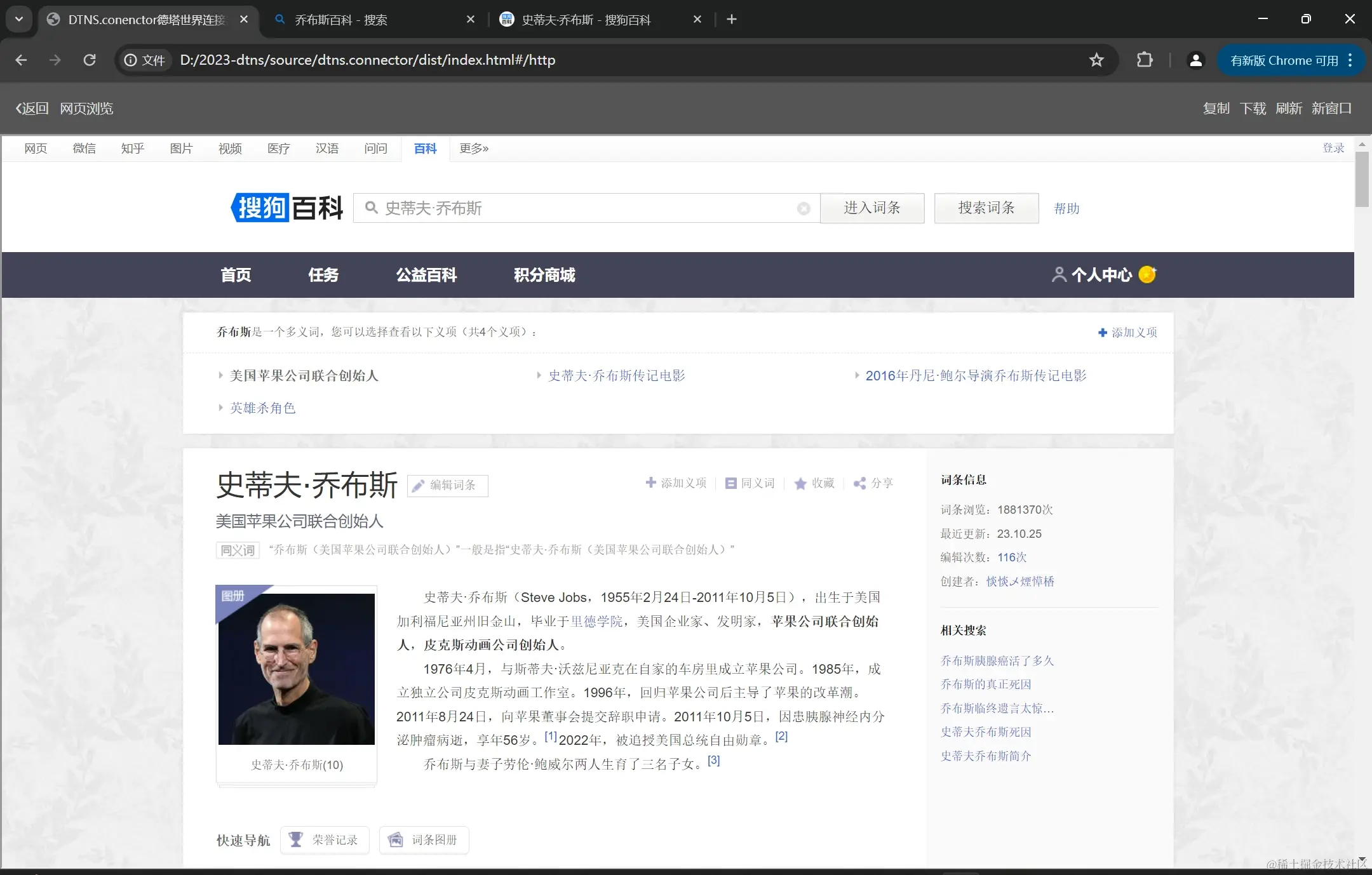Open the tab search dropdown arrow
The image size is (1372, 875).
(19, 19)
